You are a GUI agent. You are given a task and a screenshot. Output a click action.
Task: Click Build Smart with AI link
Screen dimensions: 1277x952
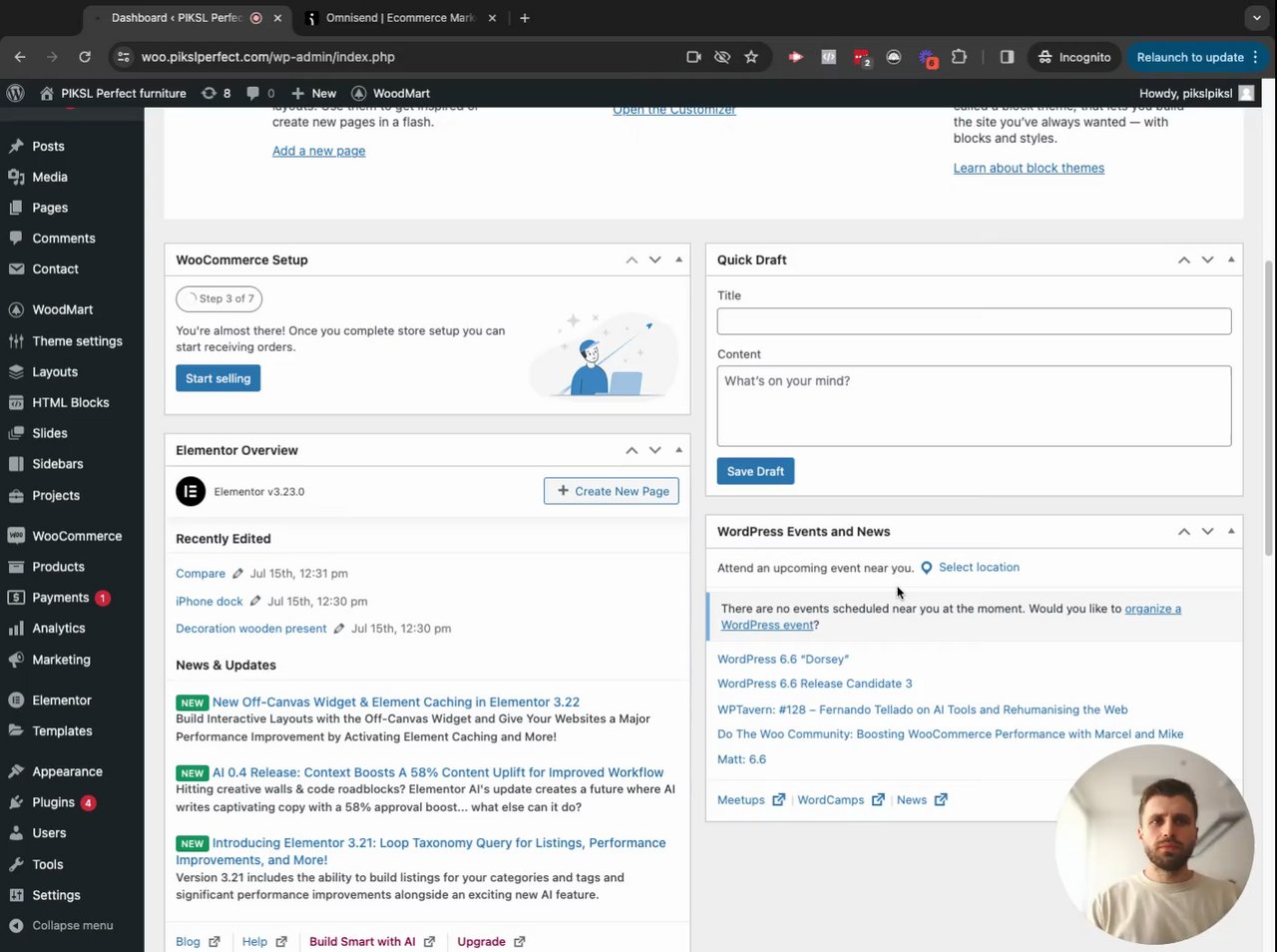pyautogui.click(x=372, y=942)
